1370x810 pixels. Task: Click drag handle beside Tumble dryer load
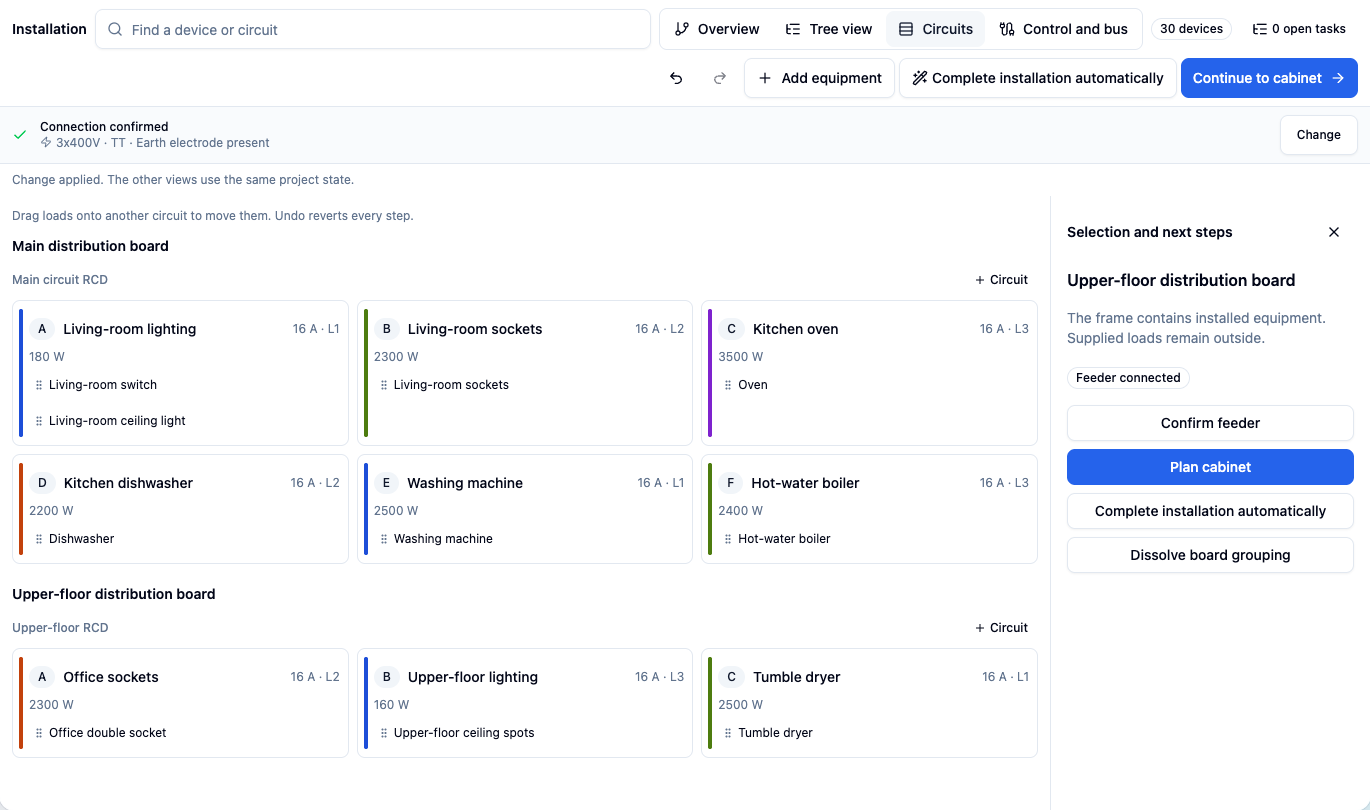point(728,733)
